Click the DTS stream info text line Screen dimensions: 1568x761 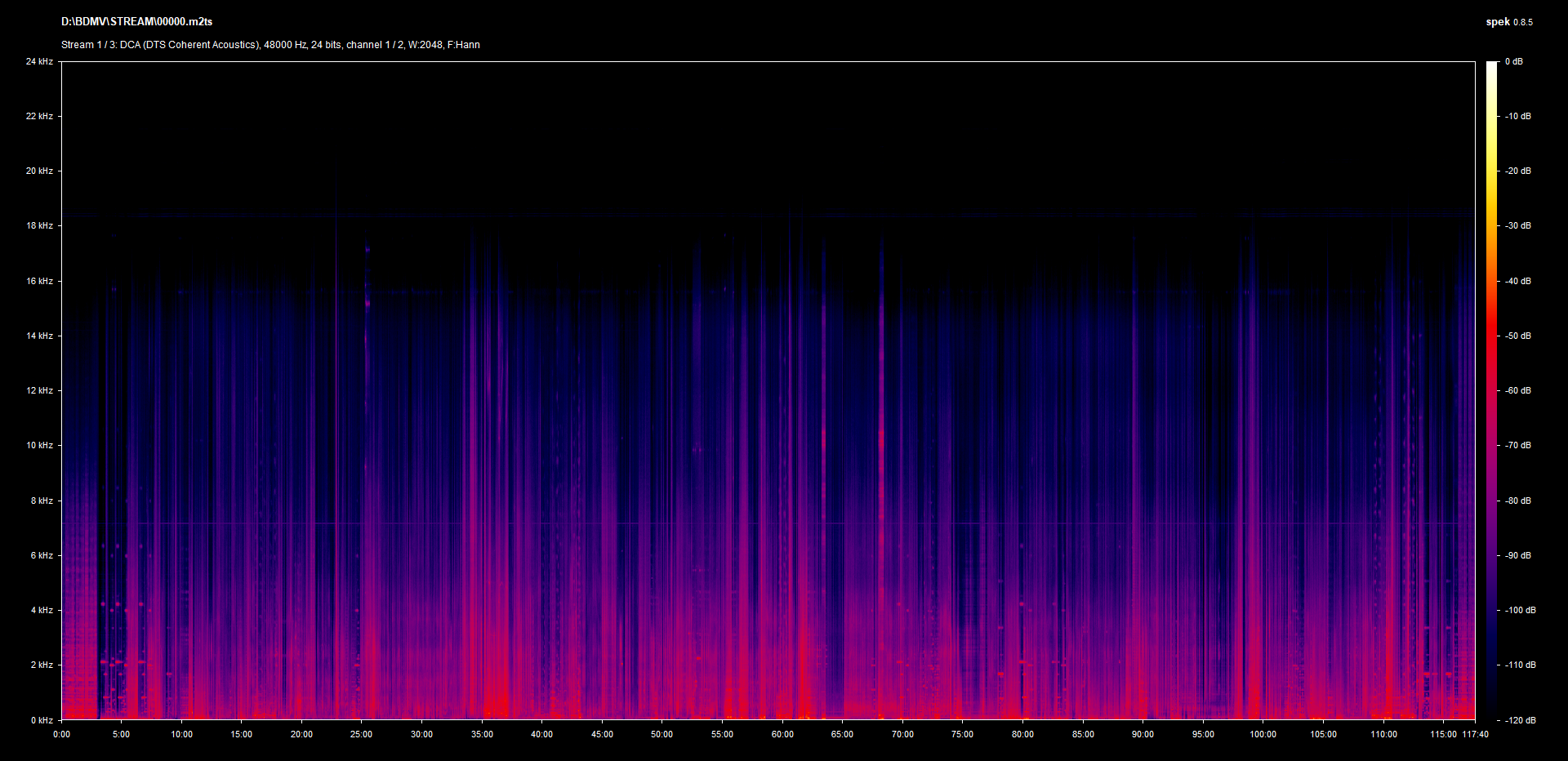coord(270,45)
